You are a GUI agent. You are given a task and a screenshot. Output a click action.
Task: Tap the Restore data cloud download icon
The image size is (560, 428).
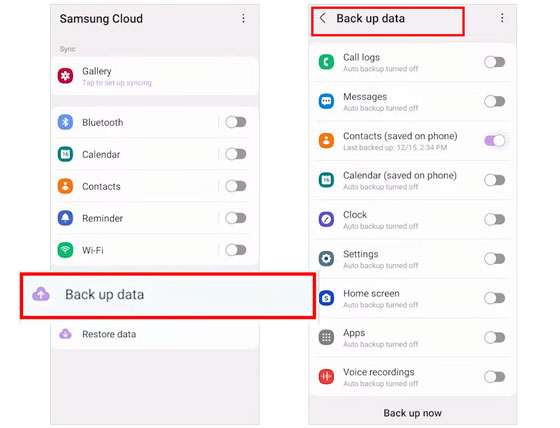coord(65,334)
